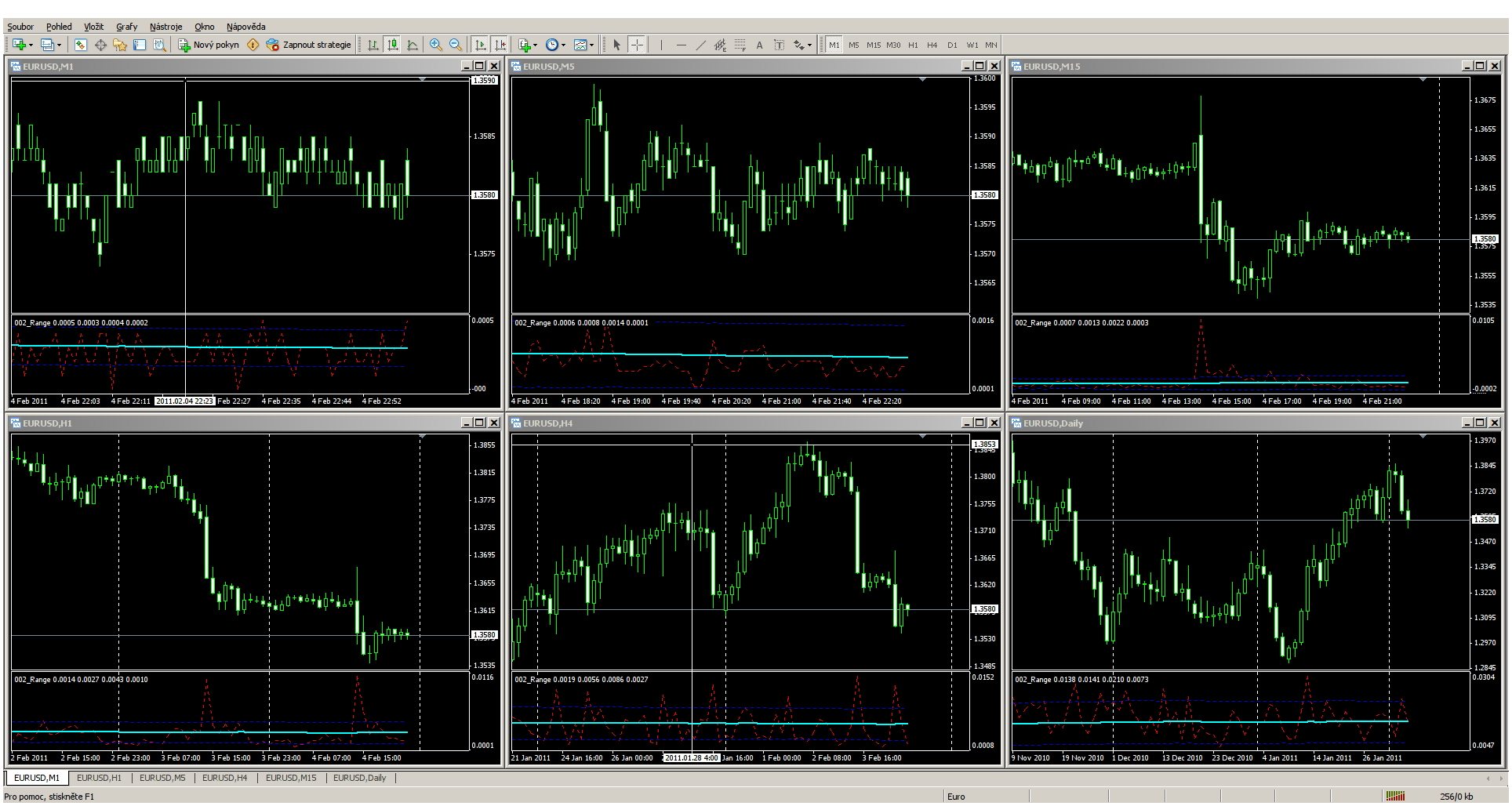Zoom out on the chart

pos(455,45)
